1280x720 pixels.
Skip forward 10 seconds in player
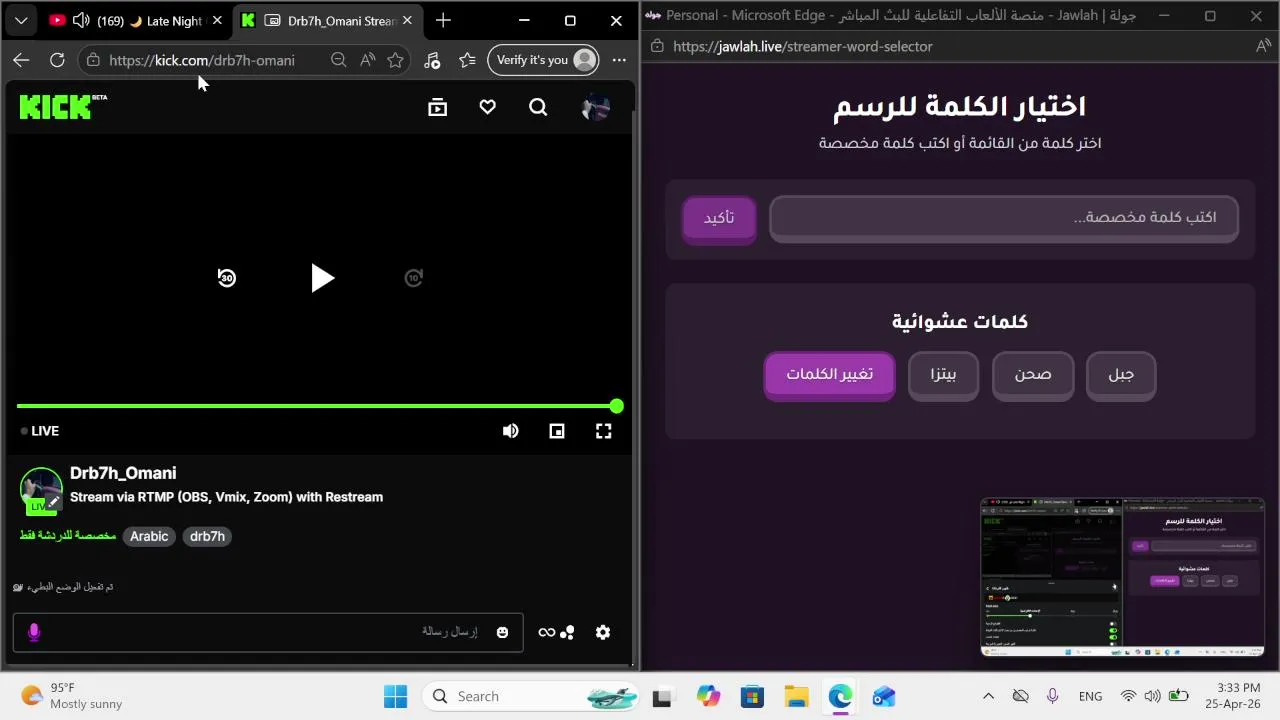tap(414, 278)
